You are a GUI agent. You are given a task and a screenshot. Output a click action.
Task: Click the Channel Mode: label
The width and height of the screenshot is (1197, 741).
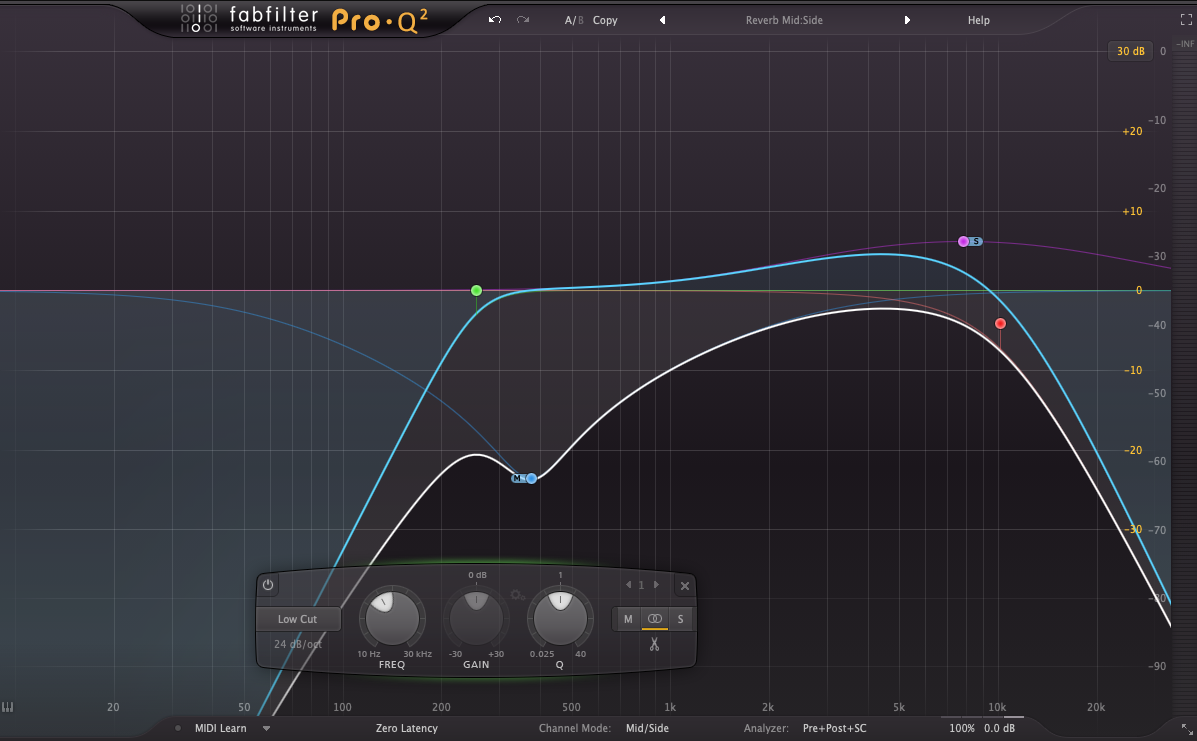click(575, 728)
